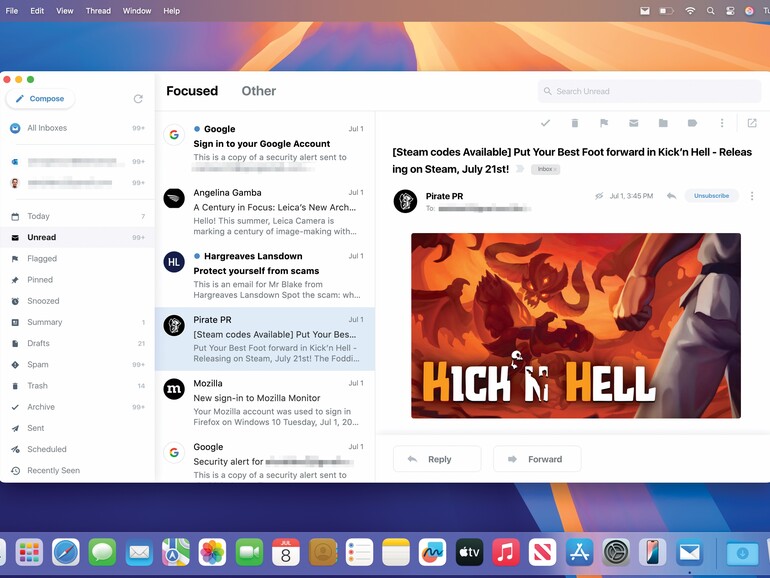Flag the open message via toolbar
This screenshot has width=770, height=578.
[x=604, y=123]
